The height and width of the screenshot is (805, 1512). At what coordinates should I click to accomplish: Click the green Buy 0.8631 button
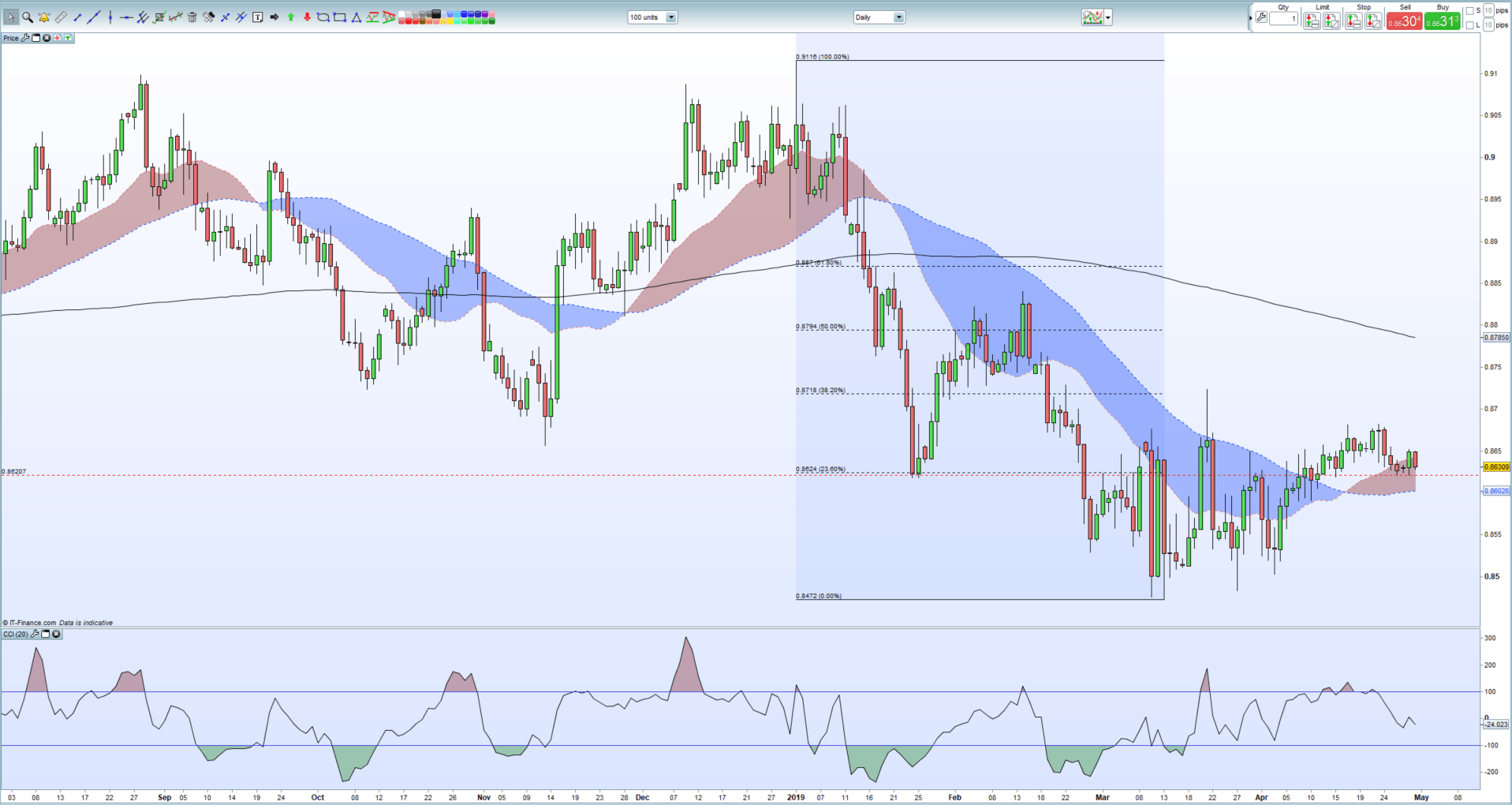click(1443, 21)
